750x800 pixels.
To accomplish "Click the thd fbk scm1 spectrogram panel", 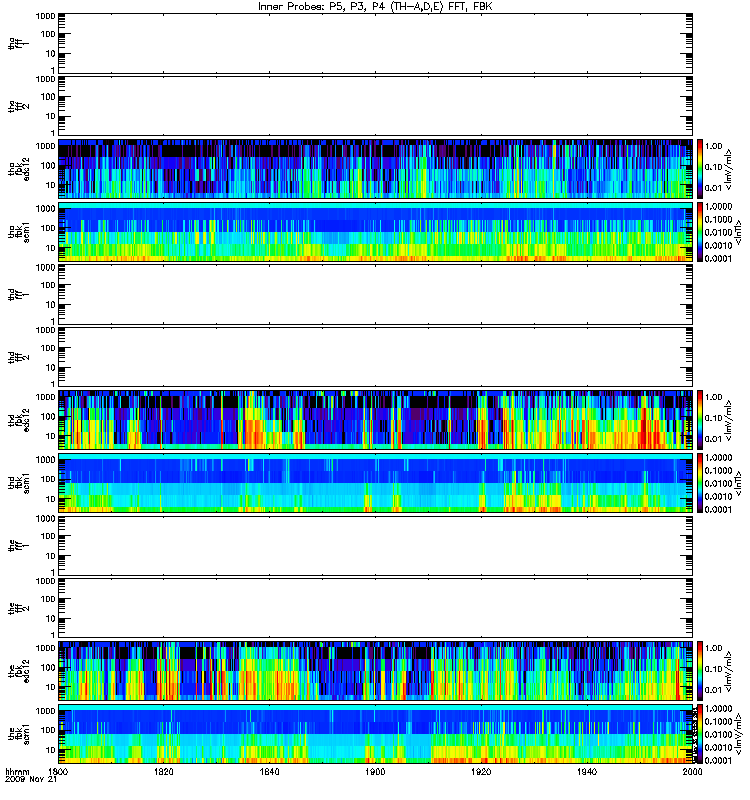I will point(376,483).
